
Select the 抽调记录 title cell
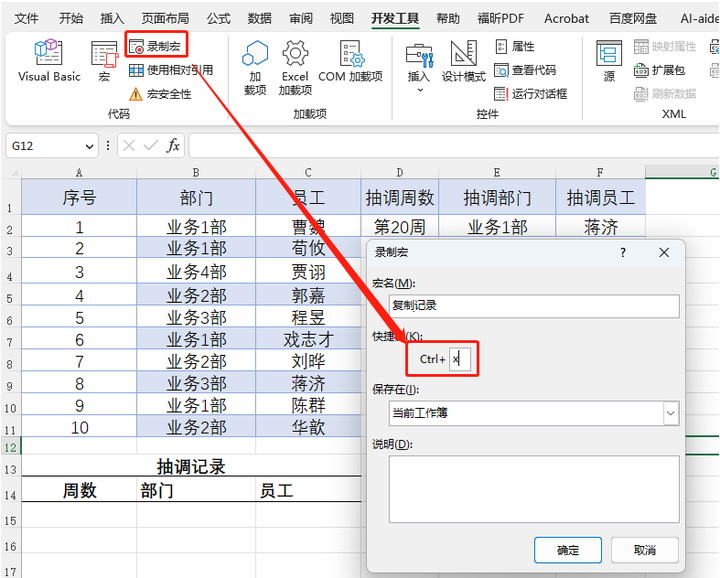pyautogui.click(x=191, y=466)
